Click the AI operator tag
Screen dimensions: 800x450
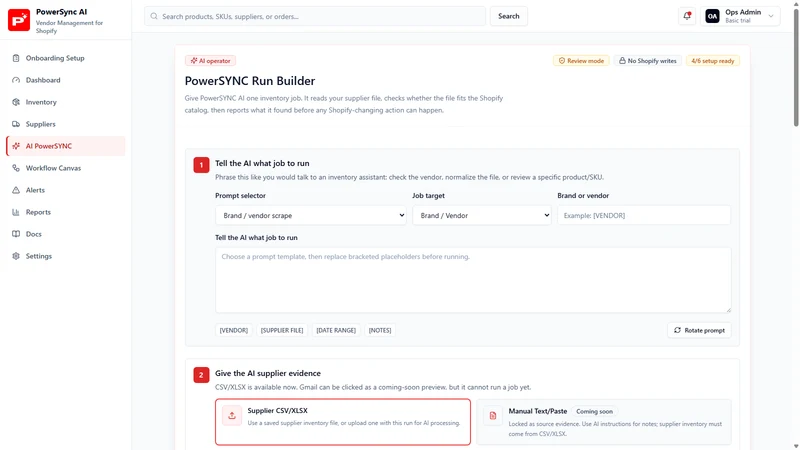(x=210, y=61)
